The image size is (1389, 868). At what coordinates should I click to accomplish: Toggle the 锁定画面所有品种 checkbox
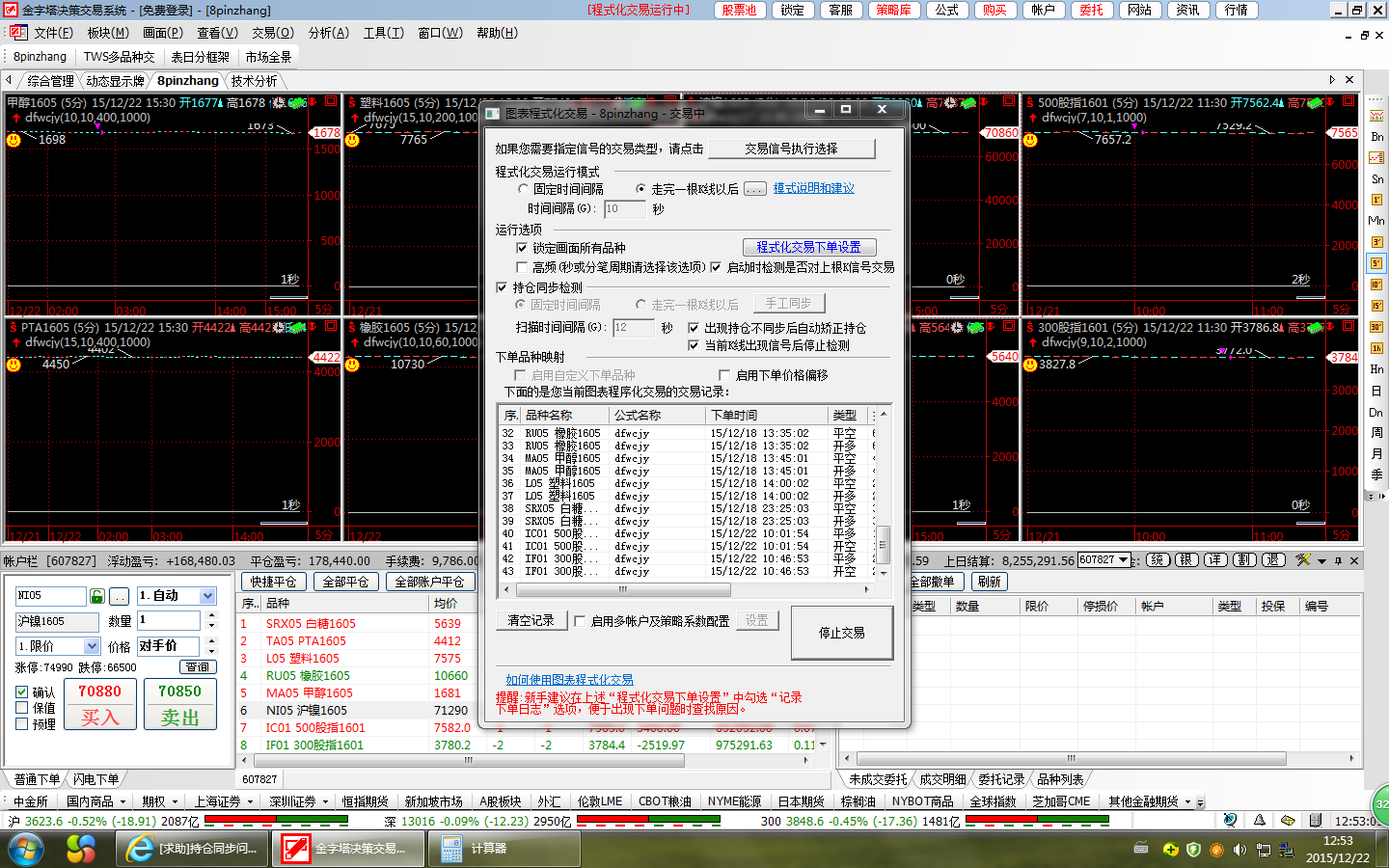coord(522,248)
